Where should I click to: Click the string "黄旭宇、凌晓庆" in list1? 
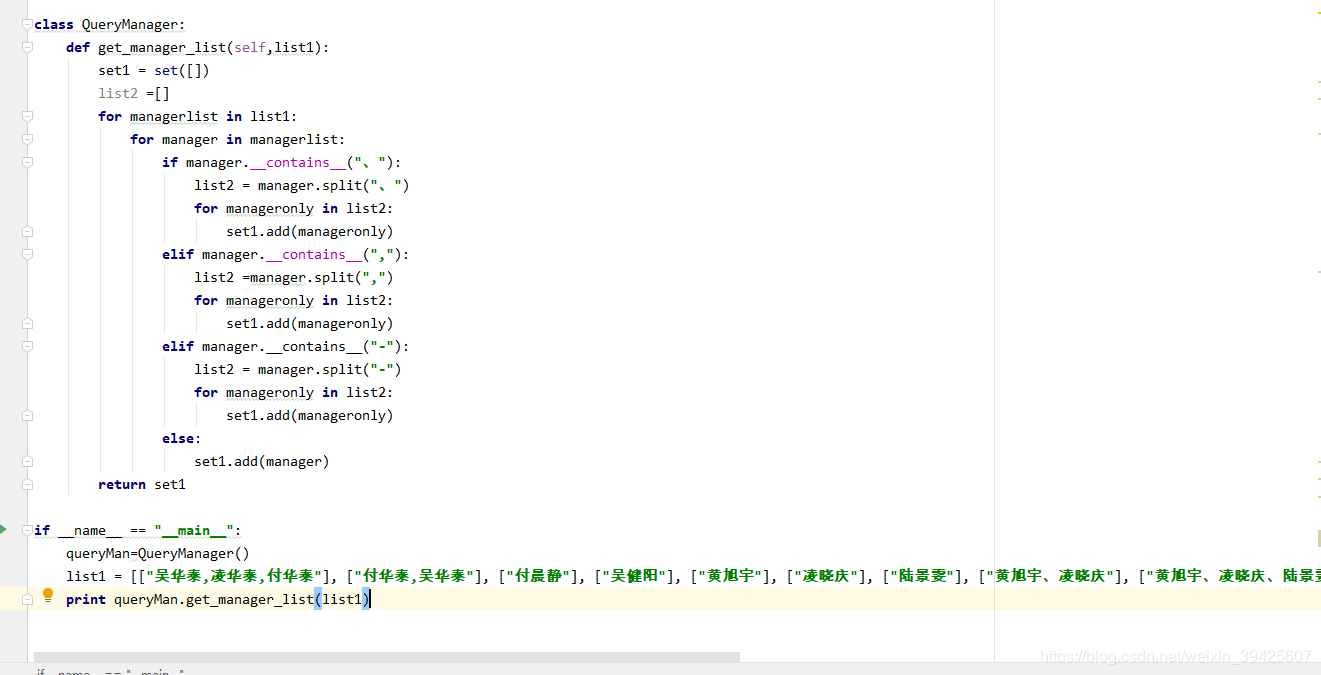pyautogui.click(x=1050, y=576)
